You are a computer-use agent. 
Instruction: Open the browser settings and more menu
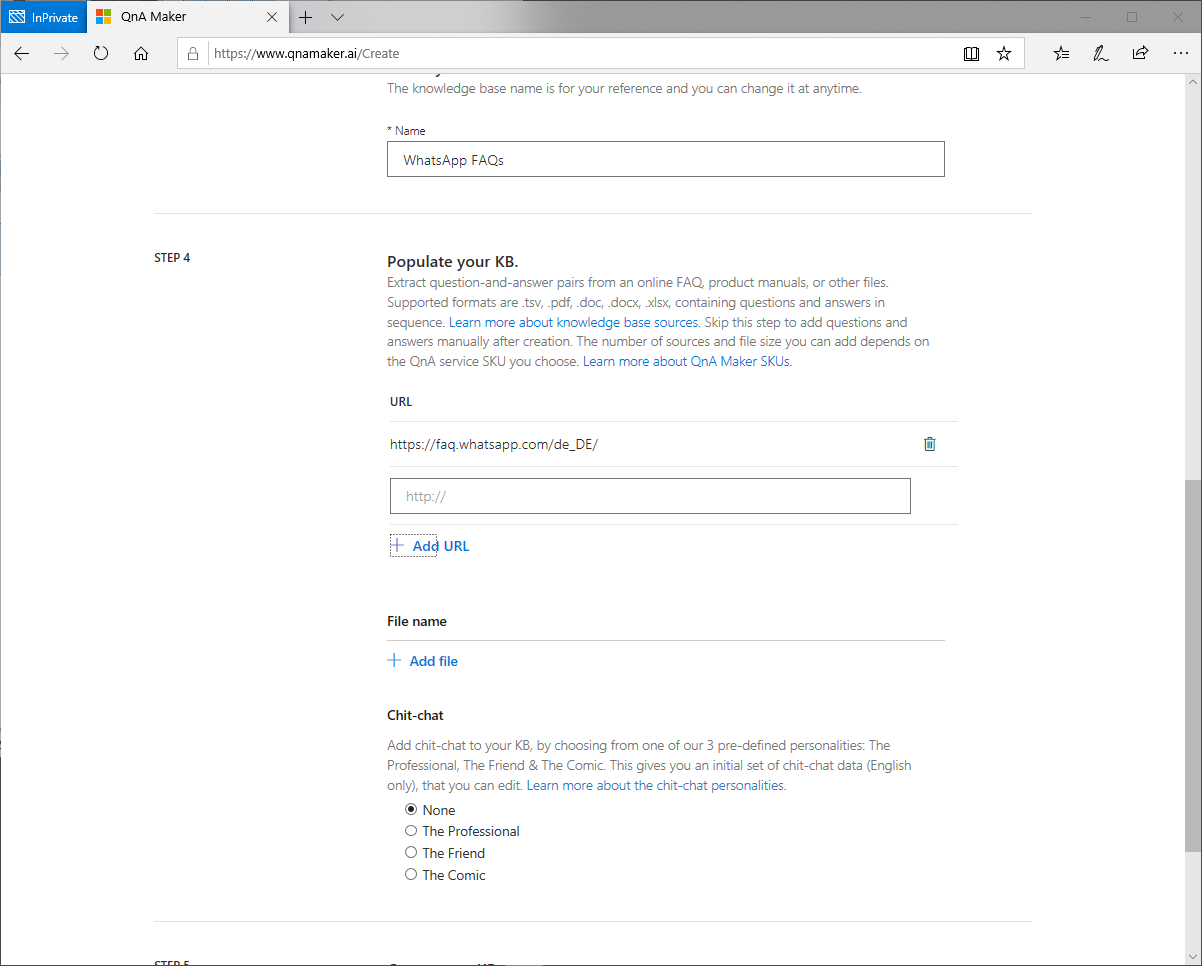click(1179, 54)
